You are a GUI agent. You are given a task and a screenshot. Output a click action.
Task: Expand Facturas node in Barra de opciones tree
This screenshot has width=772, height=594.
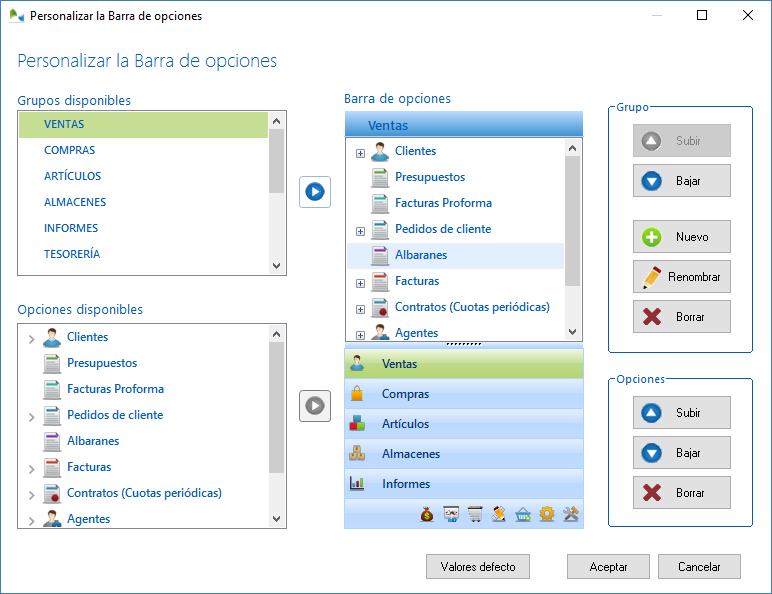click(360, 283)
